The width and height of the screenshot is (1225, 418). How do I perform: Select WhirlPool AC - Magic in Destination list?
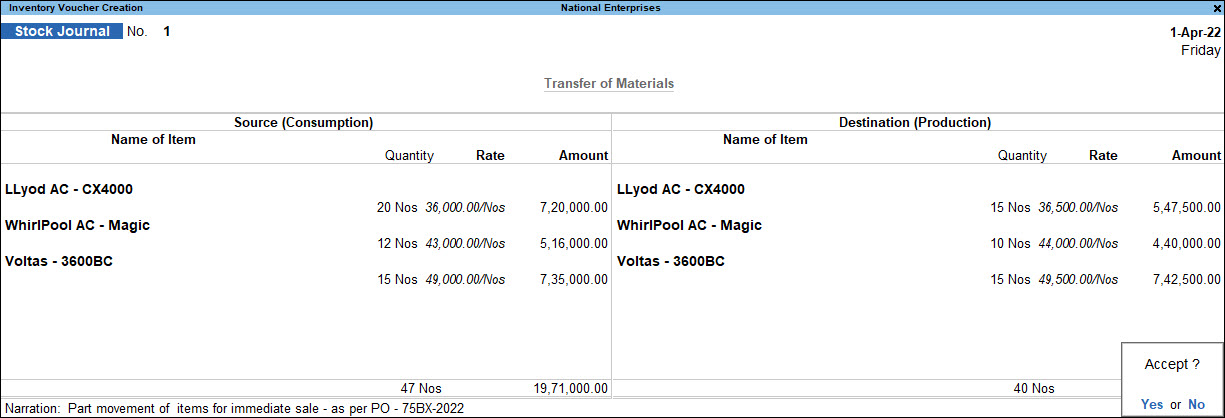tap(689, 225)
